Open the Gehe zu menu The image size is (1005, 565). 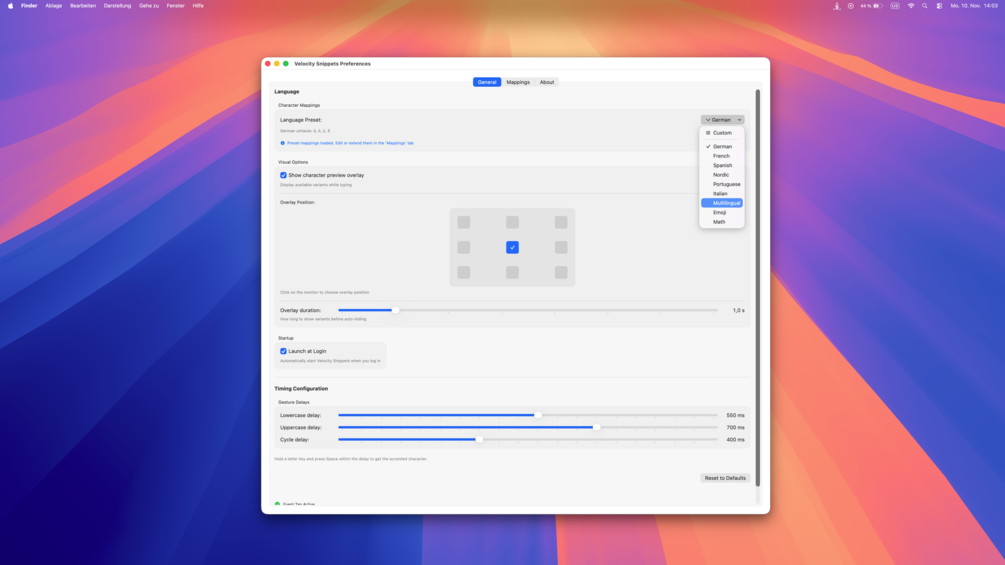point(149,6)
